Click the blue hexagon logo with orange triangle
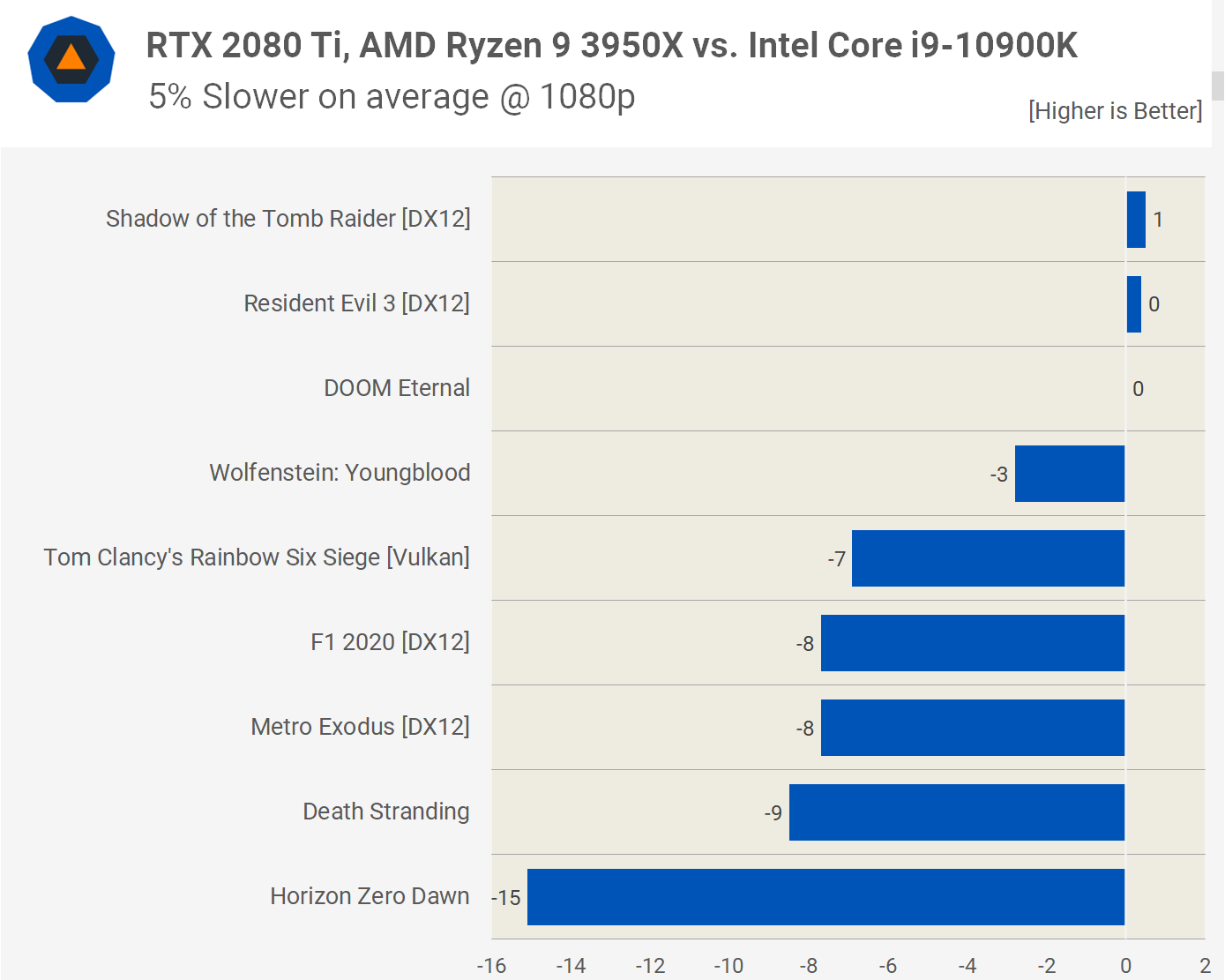Screen dimensions: 1225x980 click(71, 60)
